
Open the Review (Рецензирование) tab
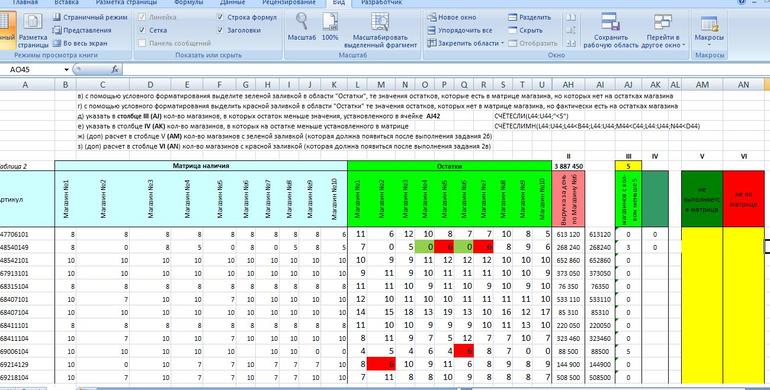point(289,2)
